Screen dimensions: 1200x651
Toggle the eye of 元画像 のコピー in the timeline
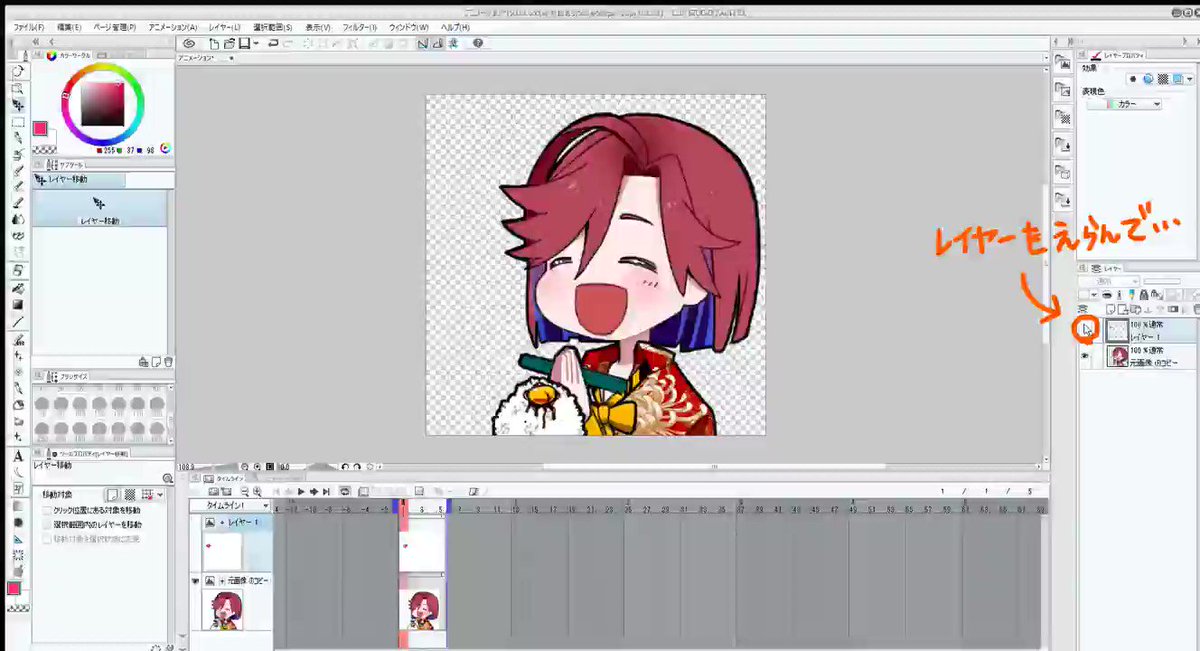196,580
